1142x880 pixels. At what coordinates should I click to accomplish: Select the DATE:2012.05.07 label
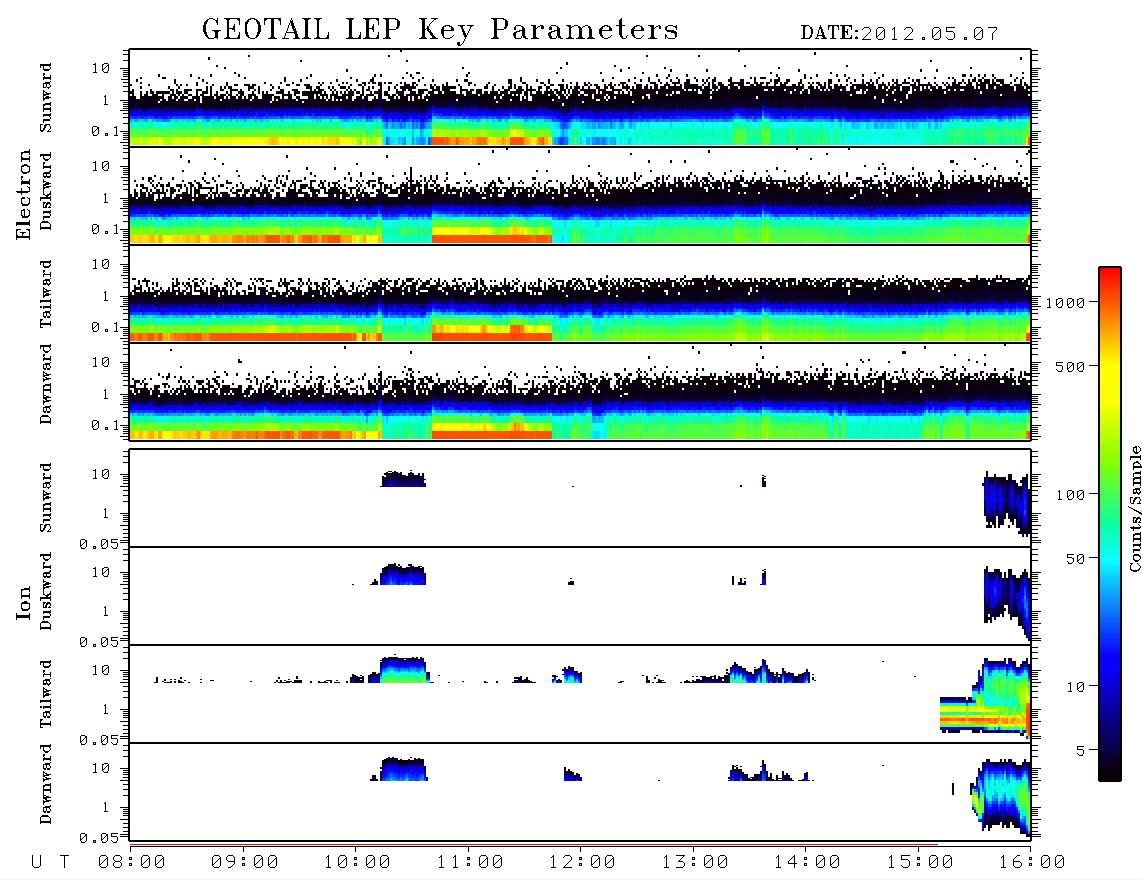[899, 34]
